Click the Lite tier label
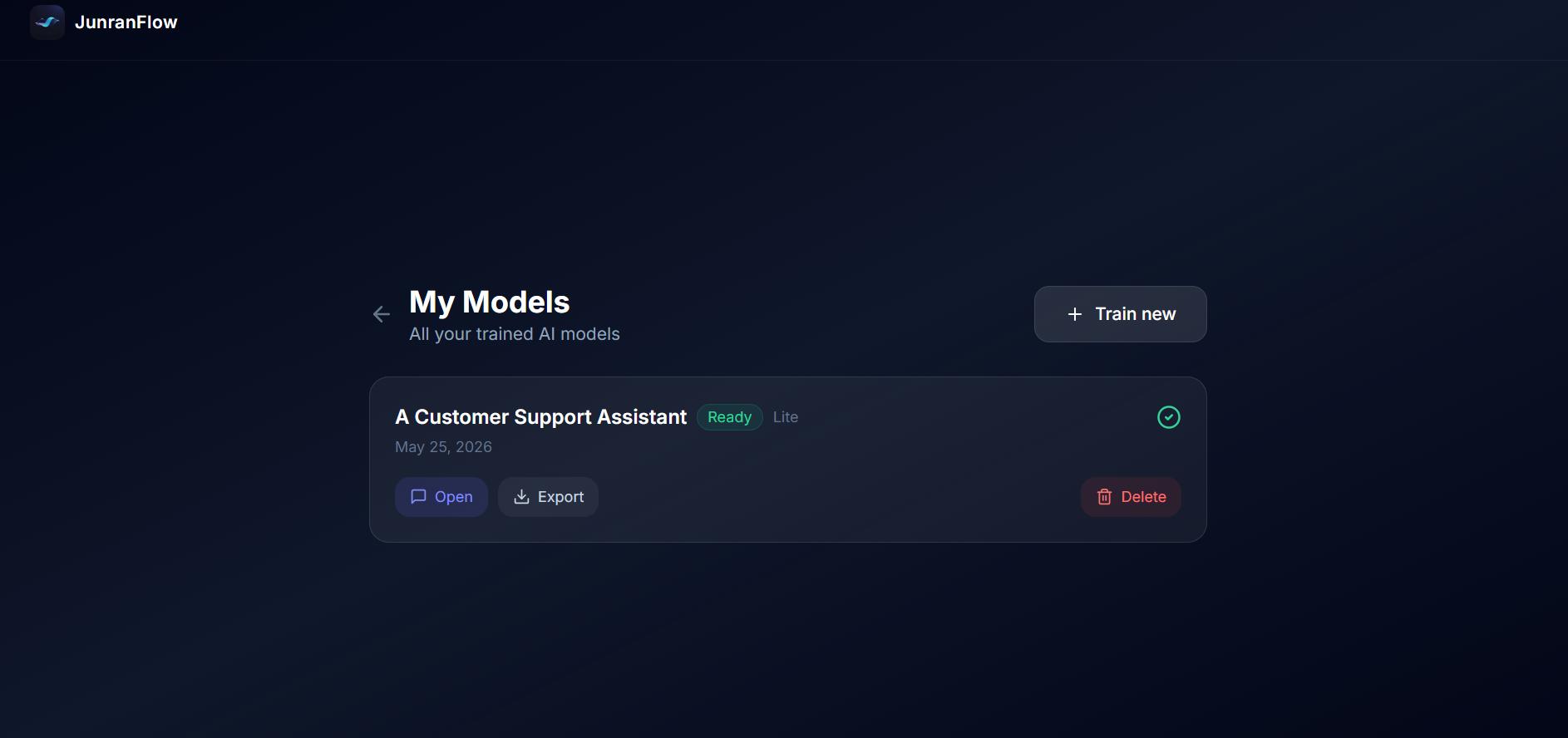The image size is (1568, 738). pyautogui.click(x=786, y=417)
